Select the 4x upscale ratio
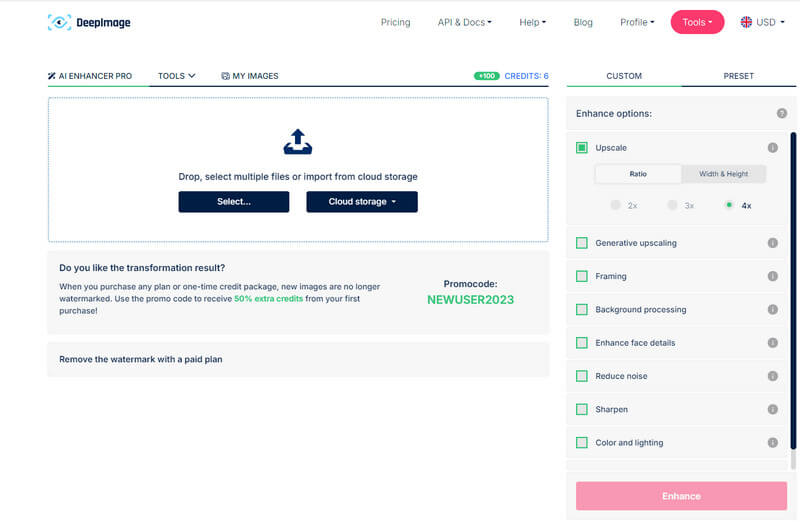The width and height of the screenshot is (800, 522). click(729, 205)
